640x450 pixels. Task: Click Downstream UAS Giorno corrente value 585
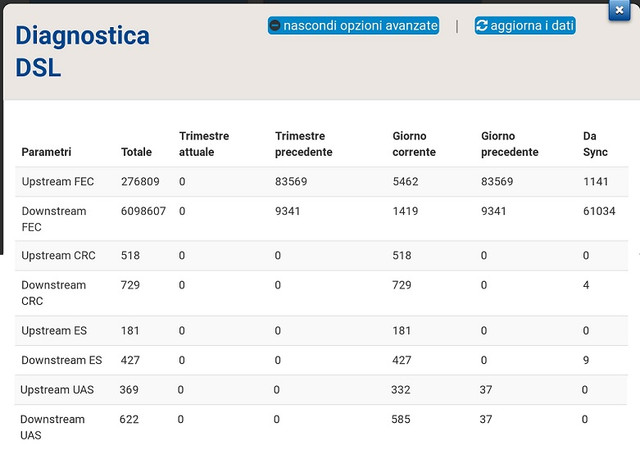point(401,419)
